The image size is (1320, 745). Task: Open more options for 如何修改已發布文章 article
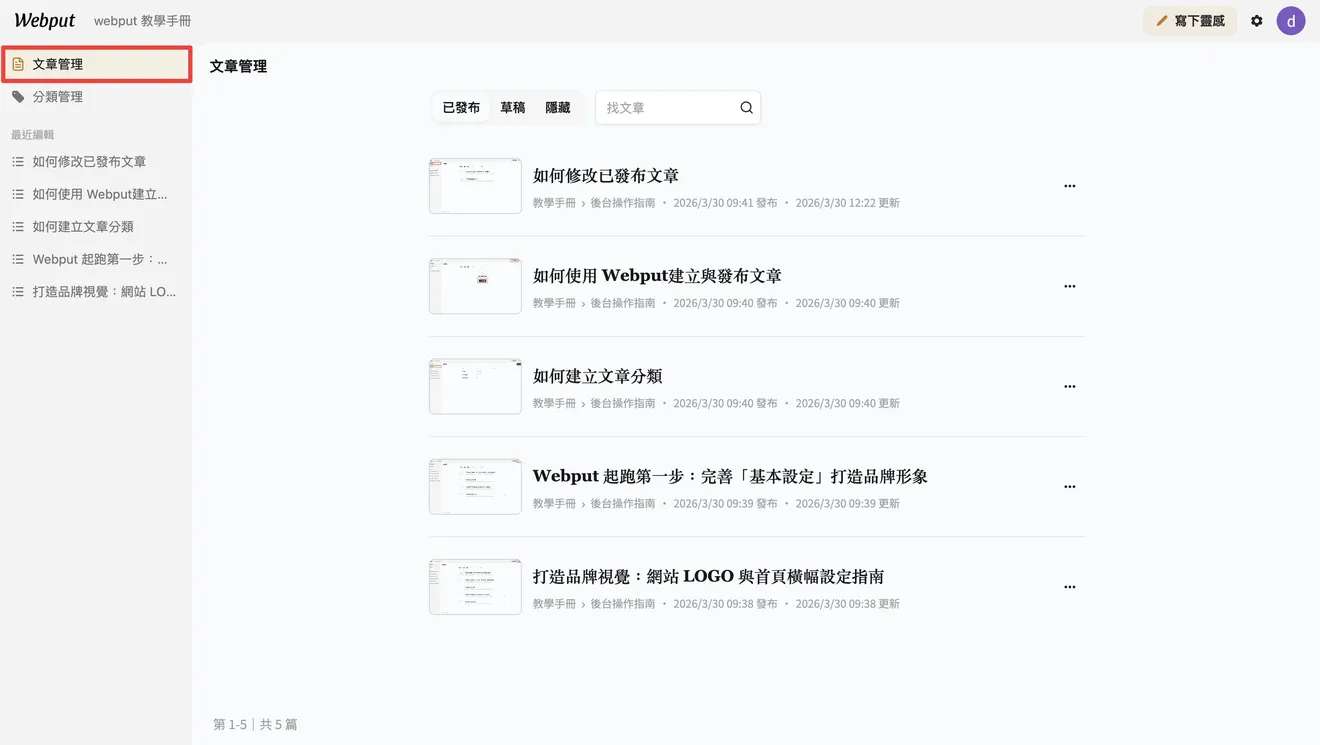point(1069,186)
